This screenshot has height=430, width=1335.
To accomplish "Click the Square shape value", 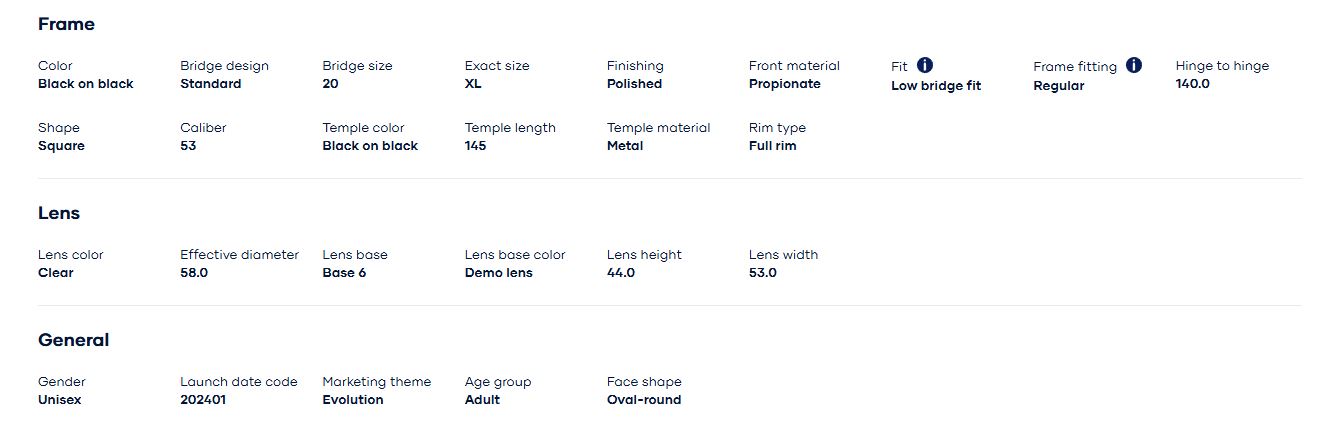I will coord(62,146).
